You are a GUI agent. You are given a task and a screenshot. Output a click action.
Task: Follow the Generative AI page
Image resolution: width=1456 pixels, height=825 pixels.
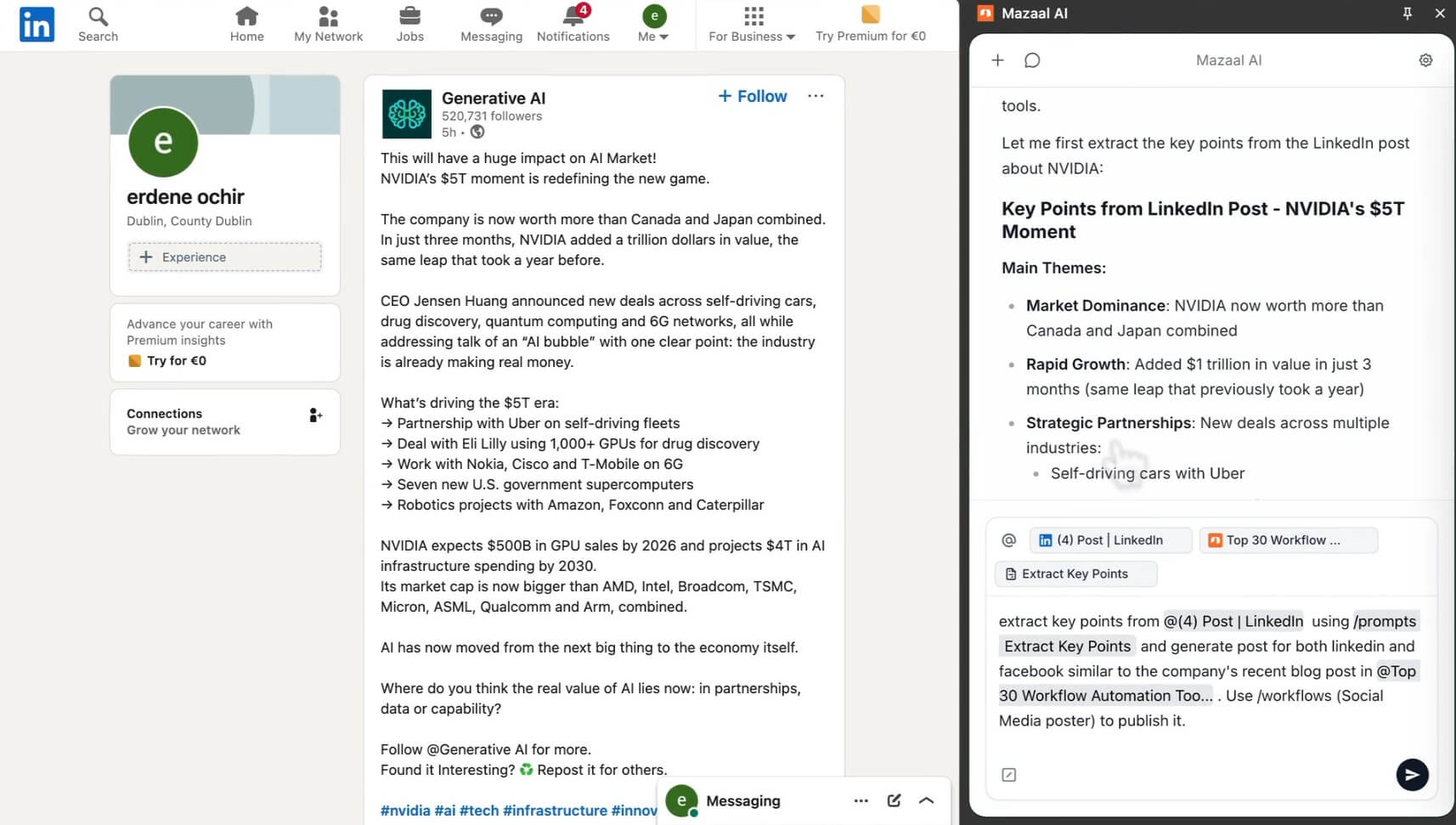(x=753, y=96)
